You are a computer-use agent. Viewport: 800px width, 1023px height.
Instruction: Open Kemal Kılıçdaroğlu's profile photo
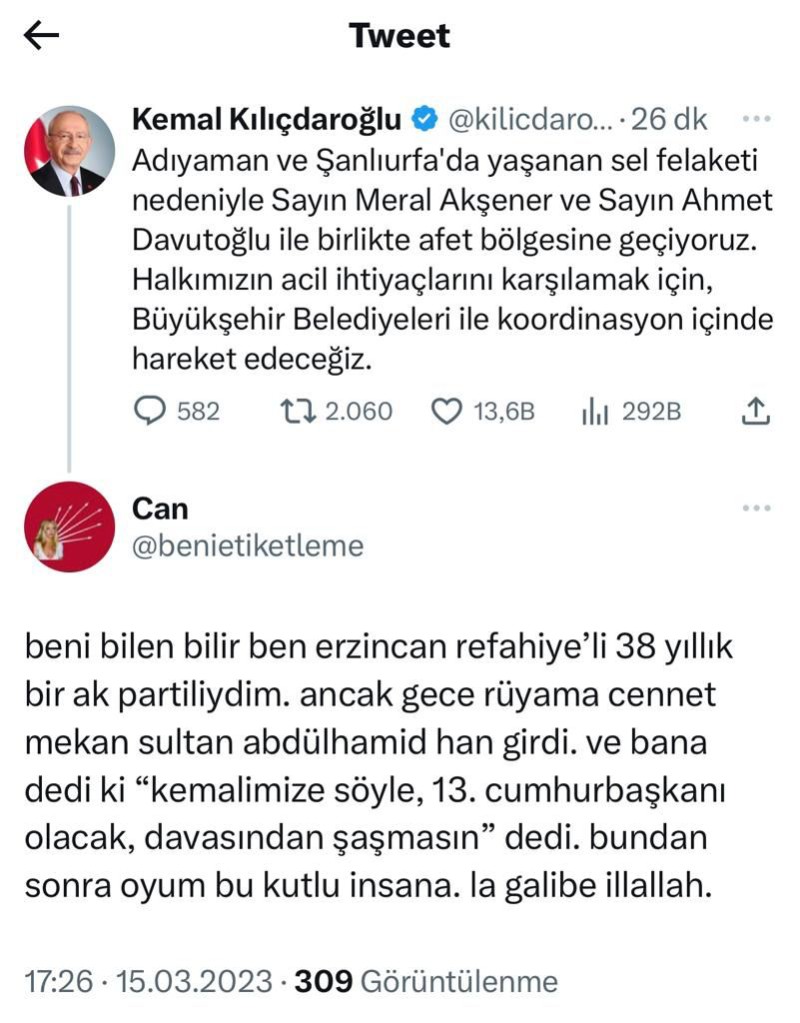click(x=70, y=151)
